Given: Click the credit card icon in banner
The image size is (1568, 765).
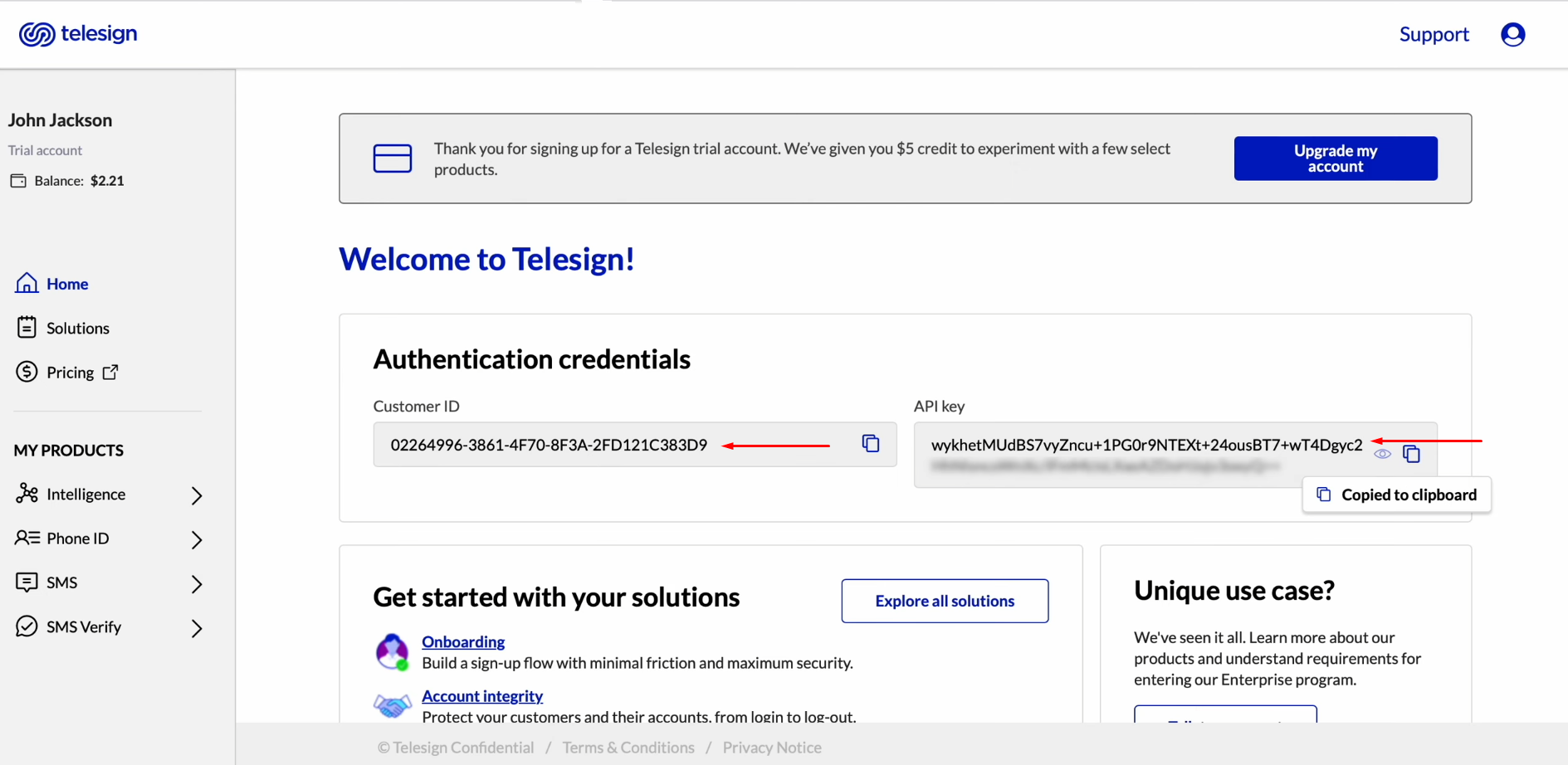Looking at the screenshot, I should tap(393, 158).
